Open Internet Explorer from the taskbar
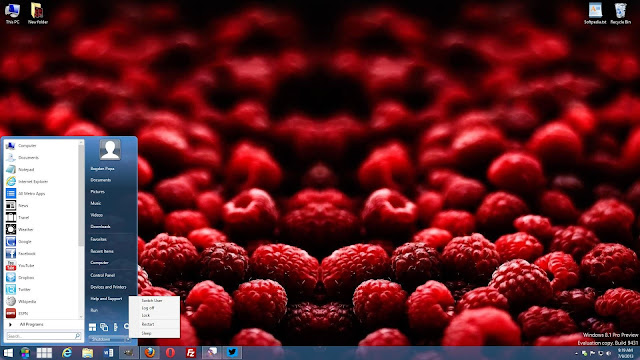Image resolution: width=640 pixels, height=360 pixels. 67,353
